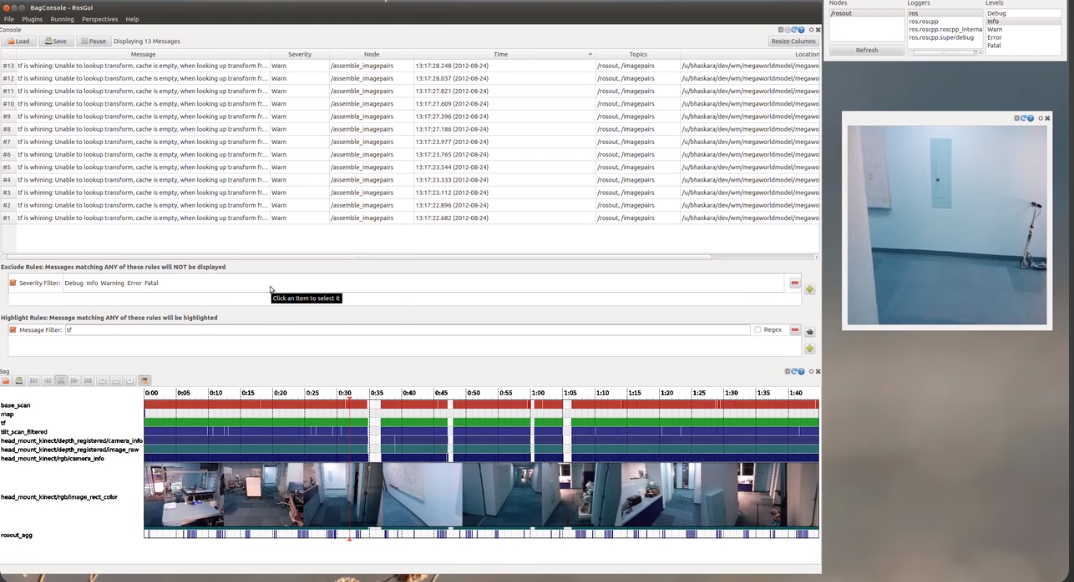
Task: Sort by the Severity column header
Action: 299,54
